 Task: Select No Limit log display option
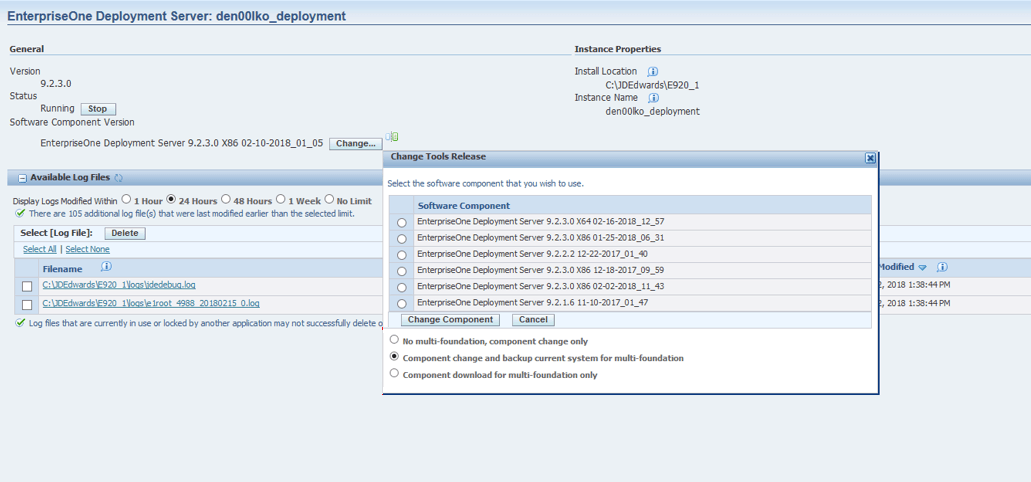329,199
